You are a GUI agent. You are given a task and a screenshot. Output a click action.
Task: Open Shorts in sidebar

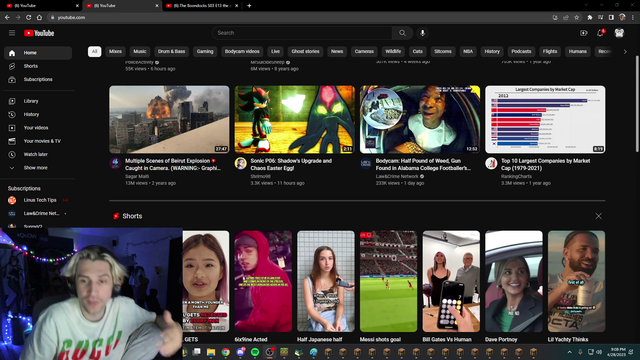38,66
